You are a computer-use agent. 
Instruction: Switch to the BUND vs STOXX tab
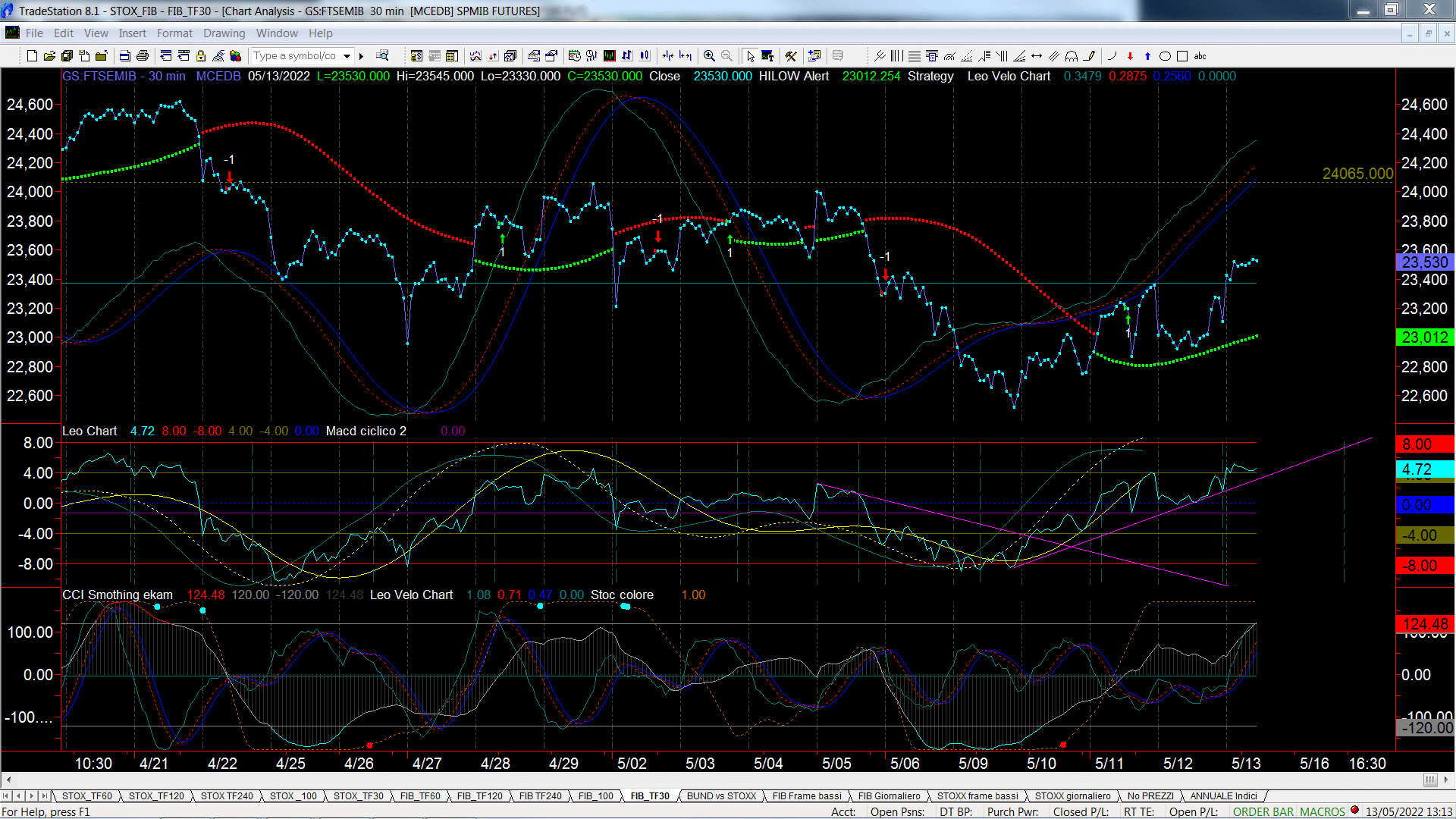tap(721, 795)
